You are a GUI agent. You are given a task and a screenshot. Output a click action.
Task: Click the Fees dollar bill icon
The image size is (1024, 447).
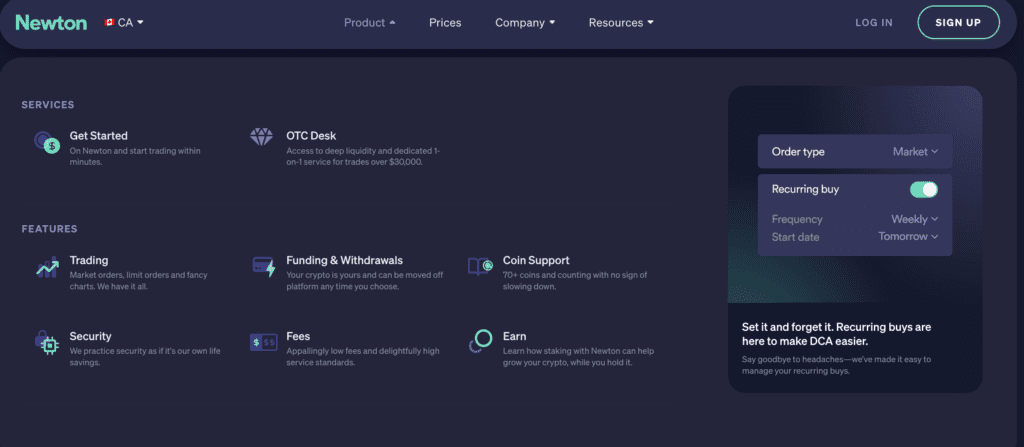[x=264, y=342]
